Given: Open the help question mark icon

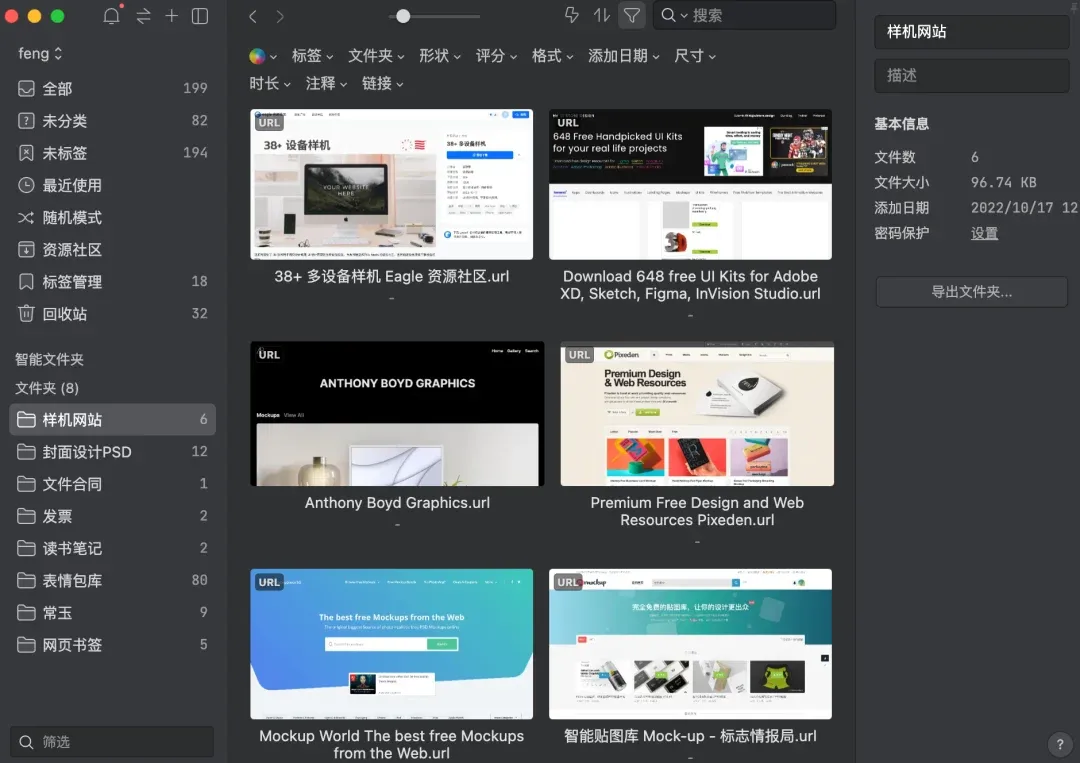Looking at the screenshot, I should [1059, 744].
